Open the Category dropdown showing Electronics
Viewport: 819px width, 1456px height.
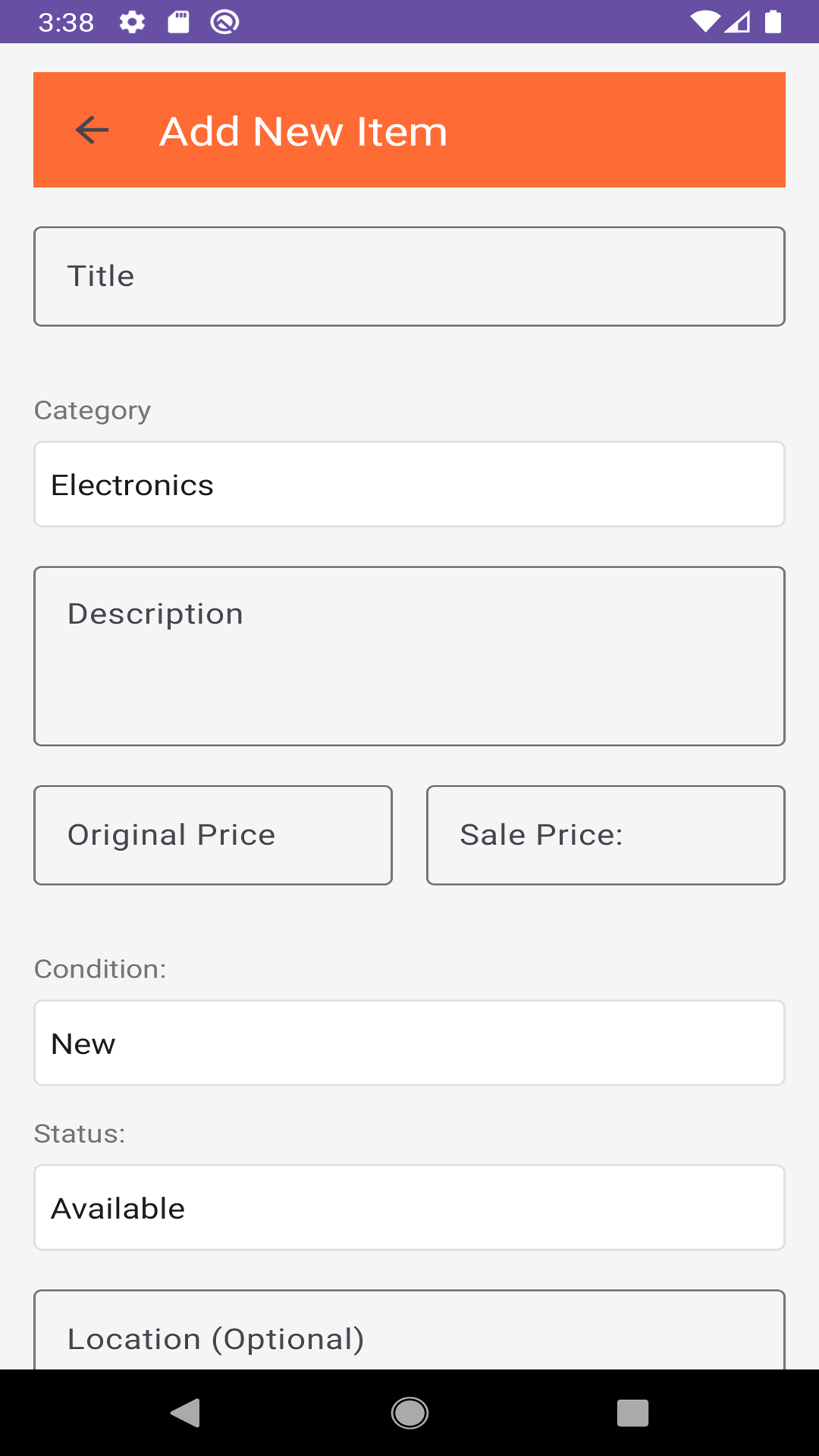(409, 485)
